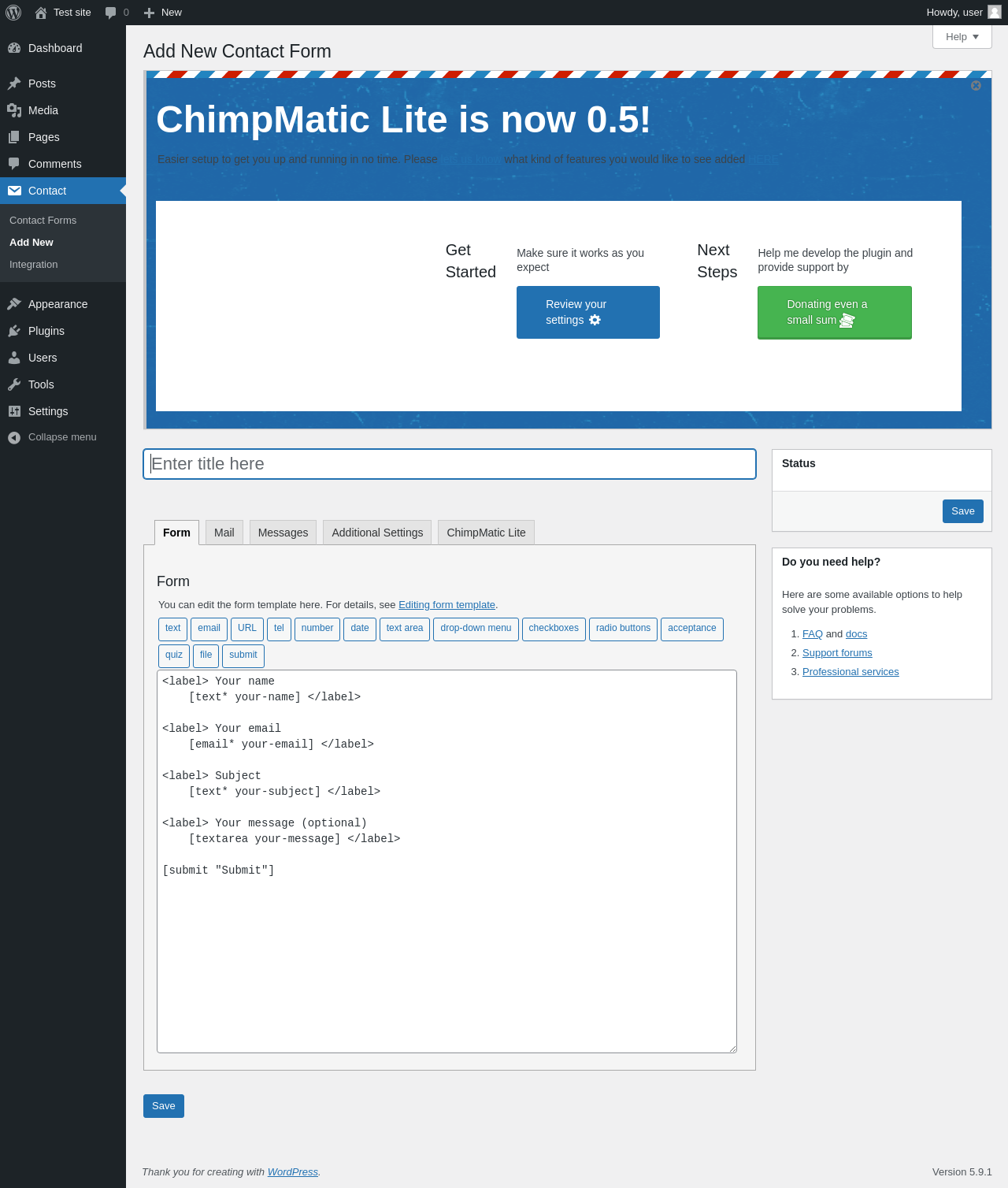
Task: Open the ChimpMatic Lite tab
Action: [486, 533]
